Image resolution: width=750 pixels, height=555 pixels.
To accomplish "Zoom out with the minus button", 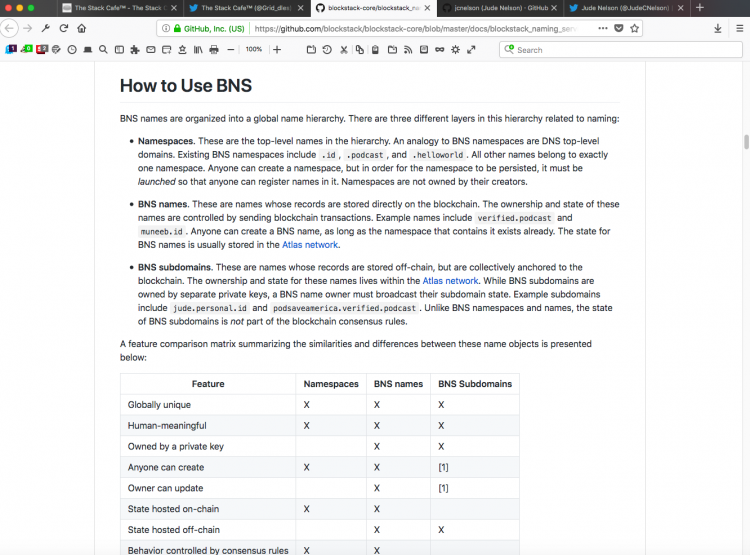I will pyautogui.click(x=231, y=50).
